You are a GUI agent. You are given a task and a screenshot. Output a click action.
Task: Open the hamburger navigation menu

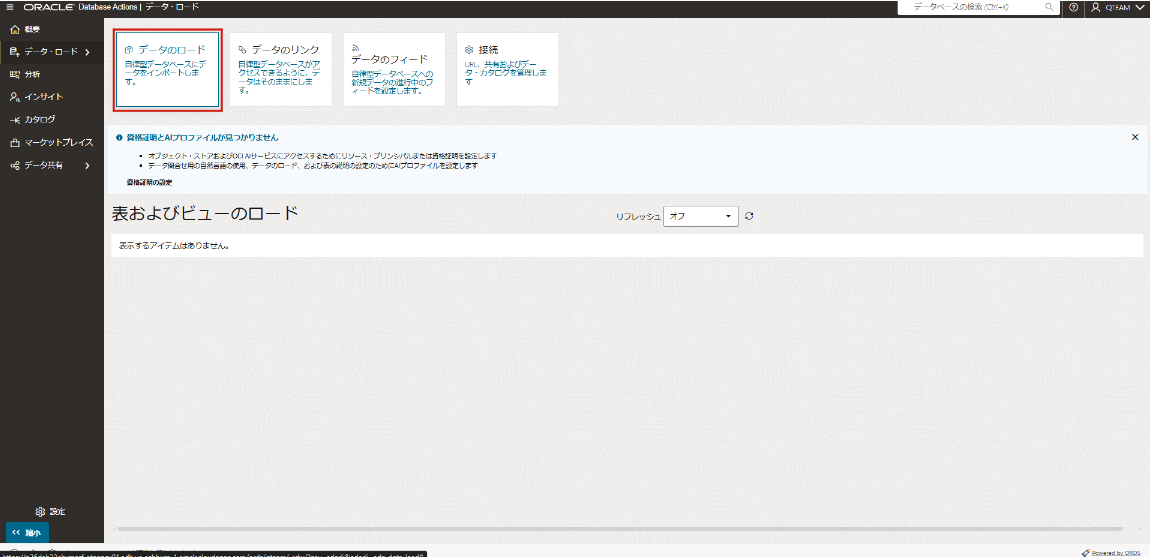click(x=10, y=7)
